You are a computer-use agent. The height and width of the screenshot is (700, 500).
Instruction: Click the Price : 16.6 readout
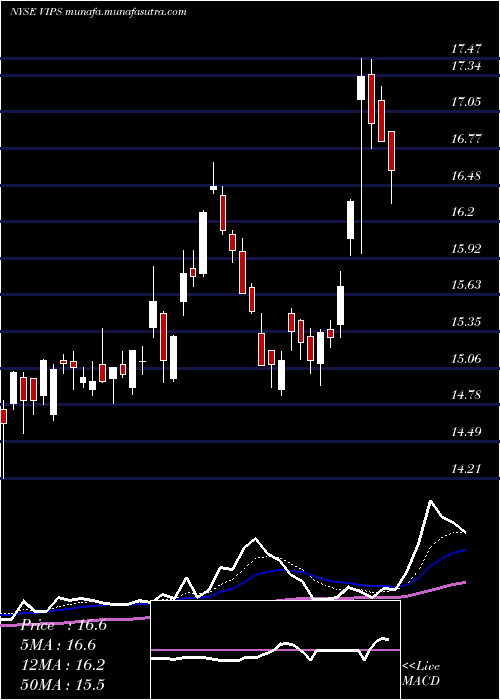click(x=63, y=625)
